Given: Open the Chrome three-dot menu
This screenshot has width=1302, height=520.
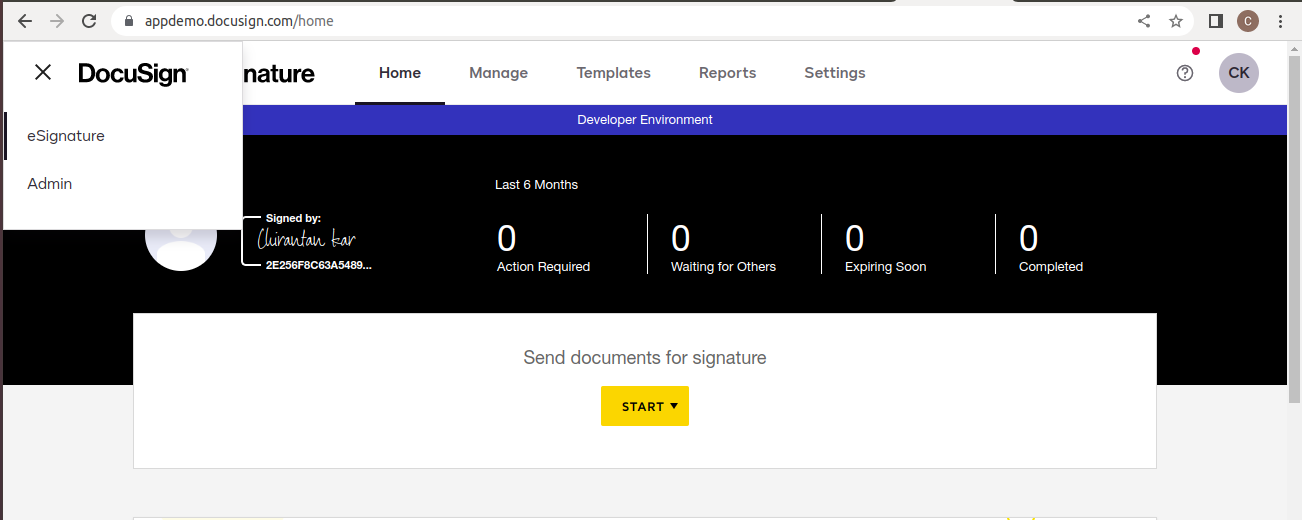Looking at the screenshot, I should pyautogui.click(x=1280, y=21).
